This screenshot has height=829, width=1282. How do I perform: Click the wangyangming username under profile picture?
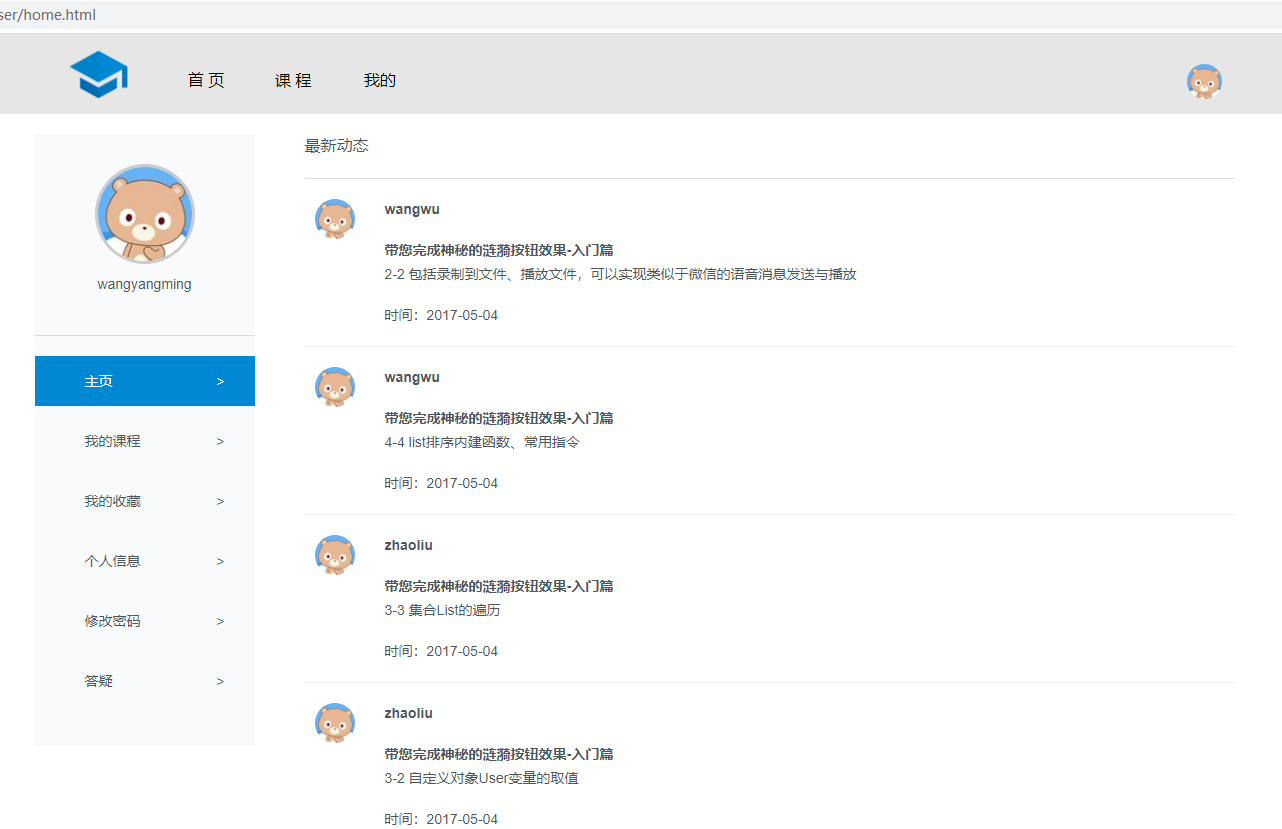[x=145, y=284]
